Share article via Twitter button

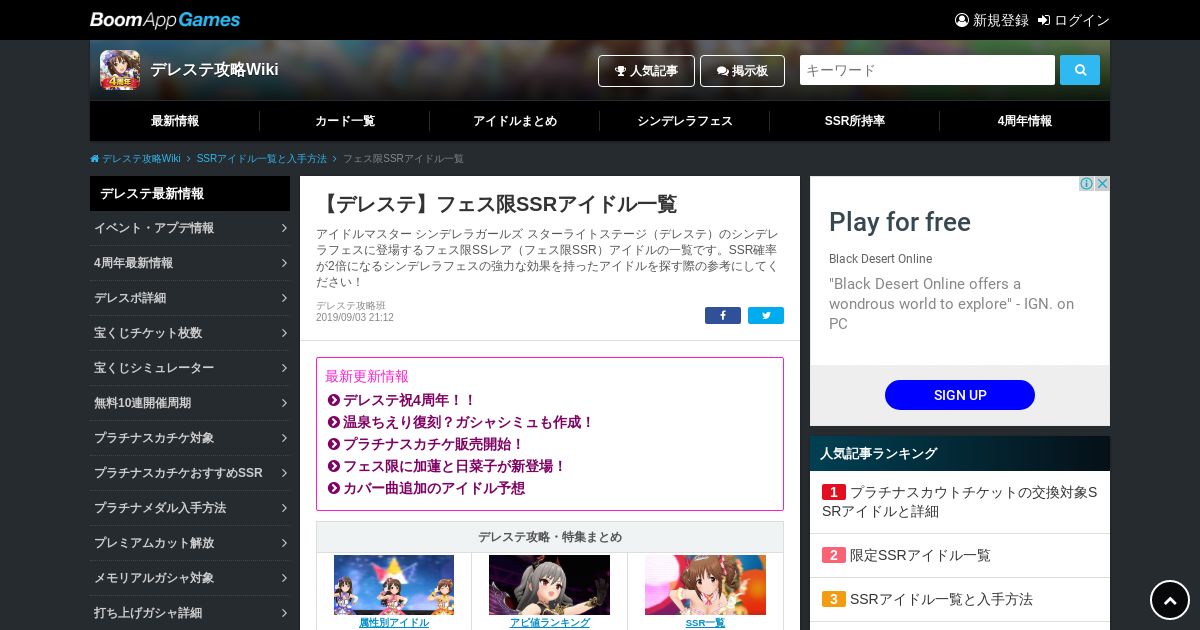tap(766, 315)
